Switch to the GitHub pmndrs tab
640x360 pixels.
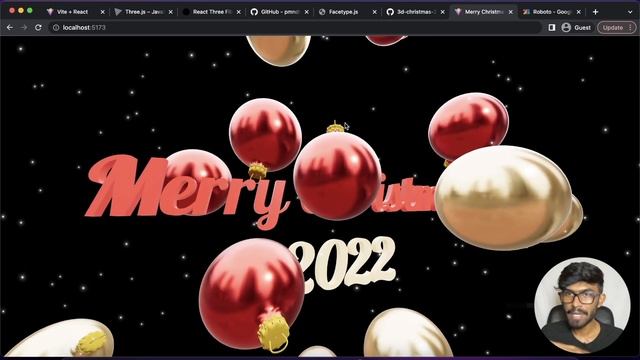280,12
